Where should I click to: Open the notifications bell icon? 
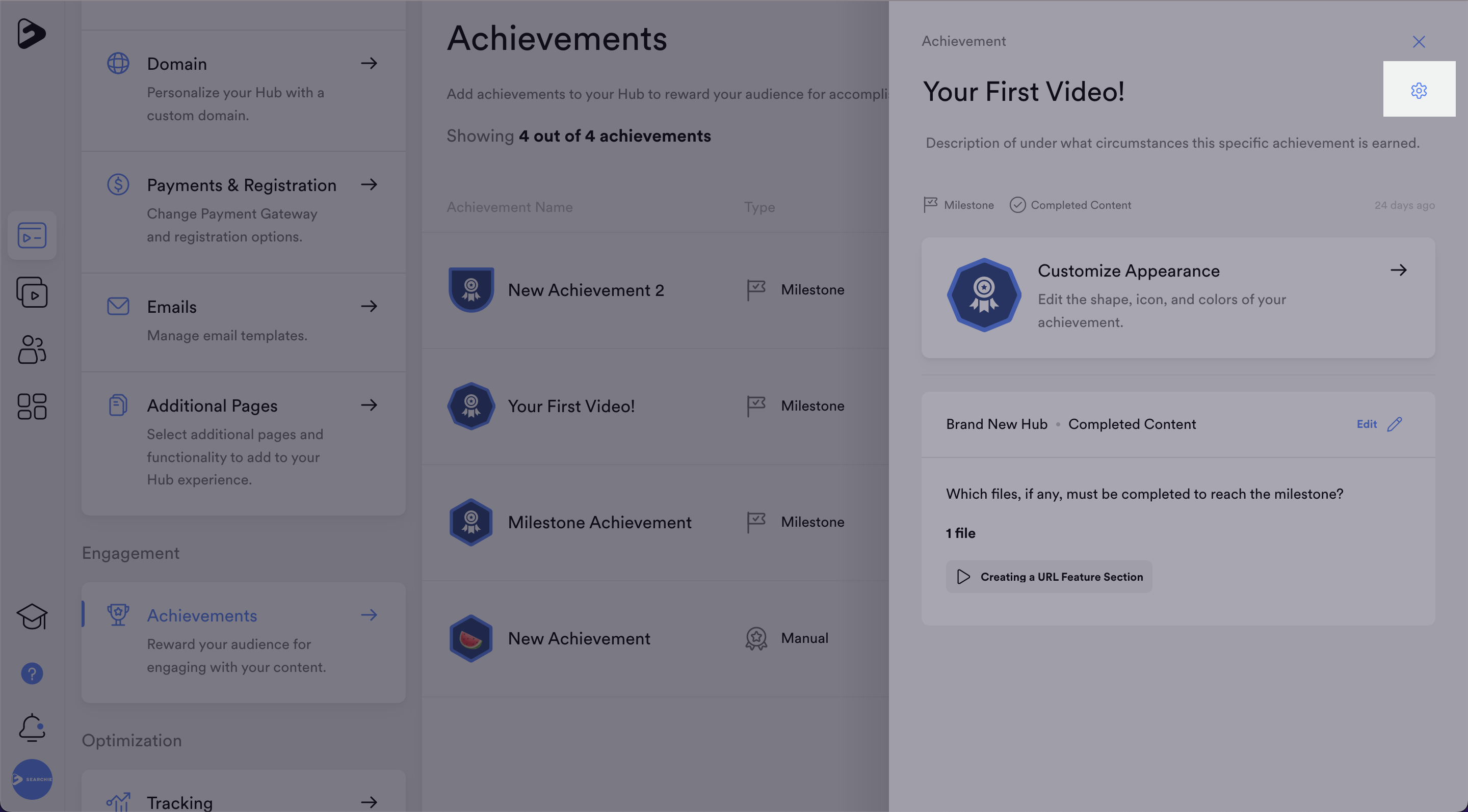(31, 727)
